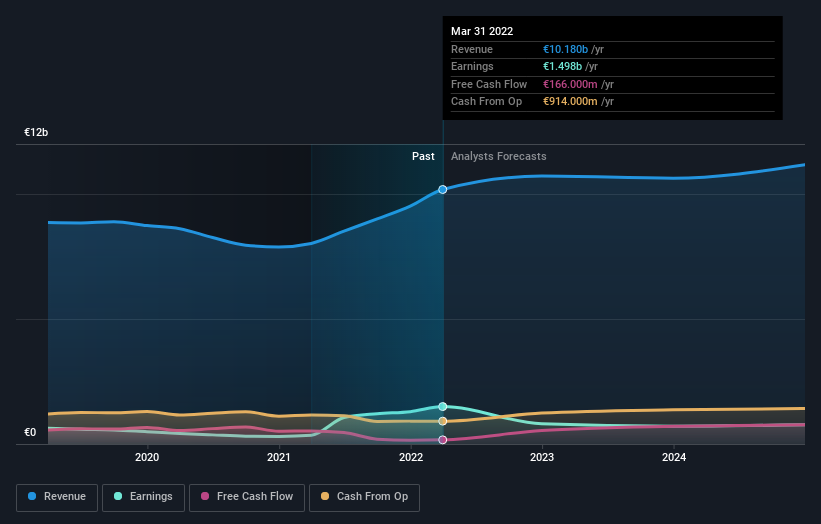Toggle the Revenue legend series
Image resolution: width=821 pixels, height=524 pixels.
tap(57, 497)
